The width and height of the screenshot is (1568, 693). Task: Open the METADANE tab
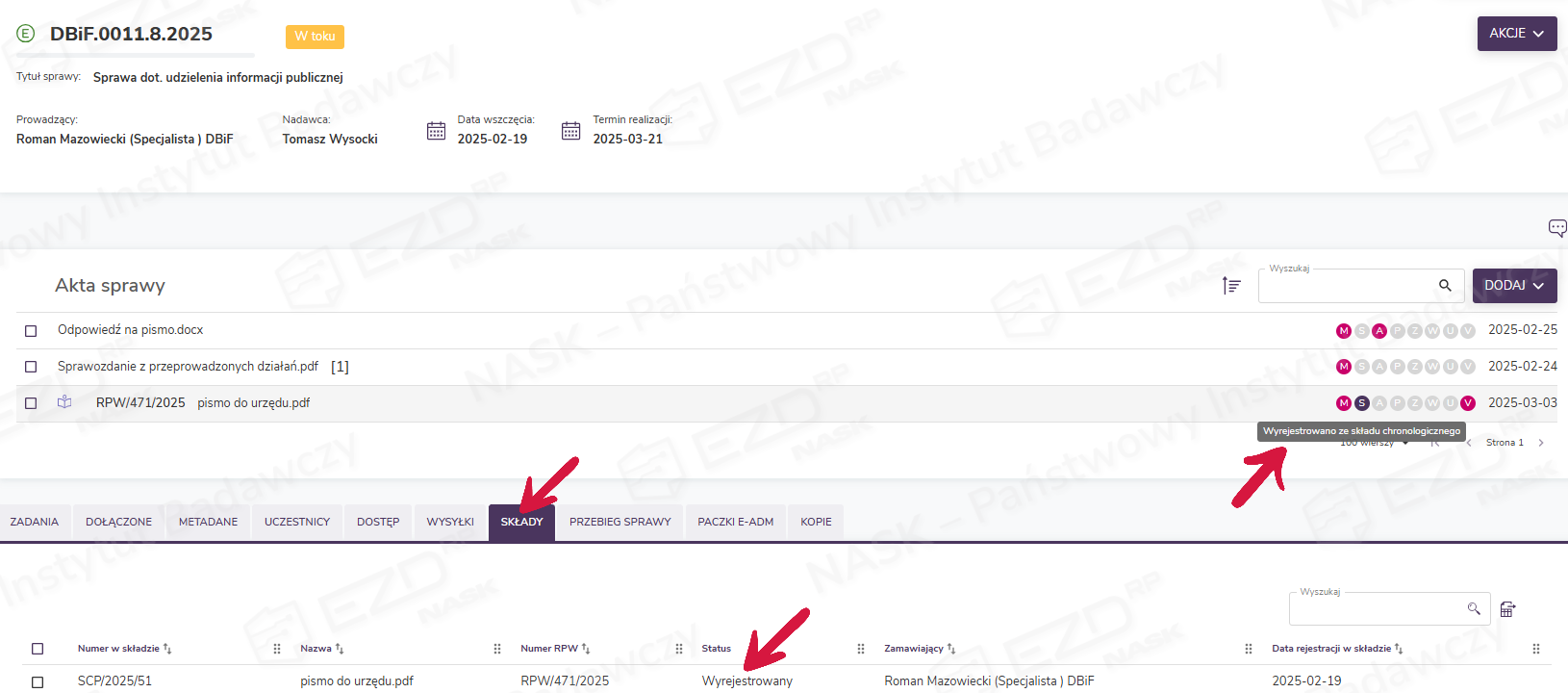pyautogui.click(x=208, y=522)
